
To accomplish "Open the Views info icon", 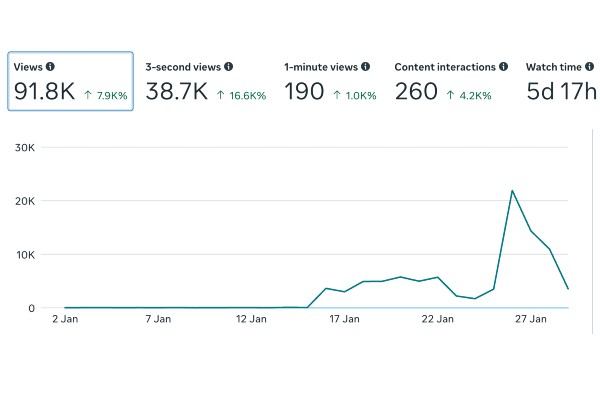I will pos(50,67).
